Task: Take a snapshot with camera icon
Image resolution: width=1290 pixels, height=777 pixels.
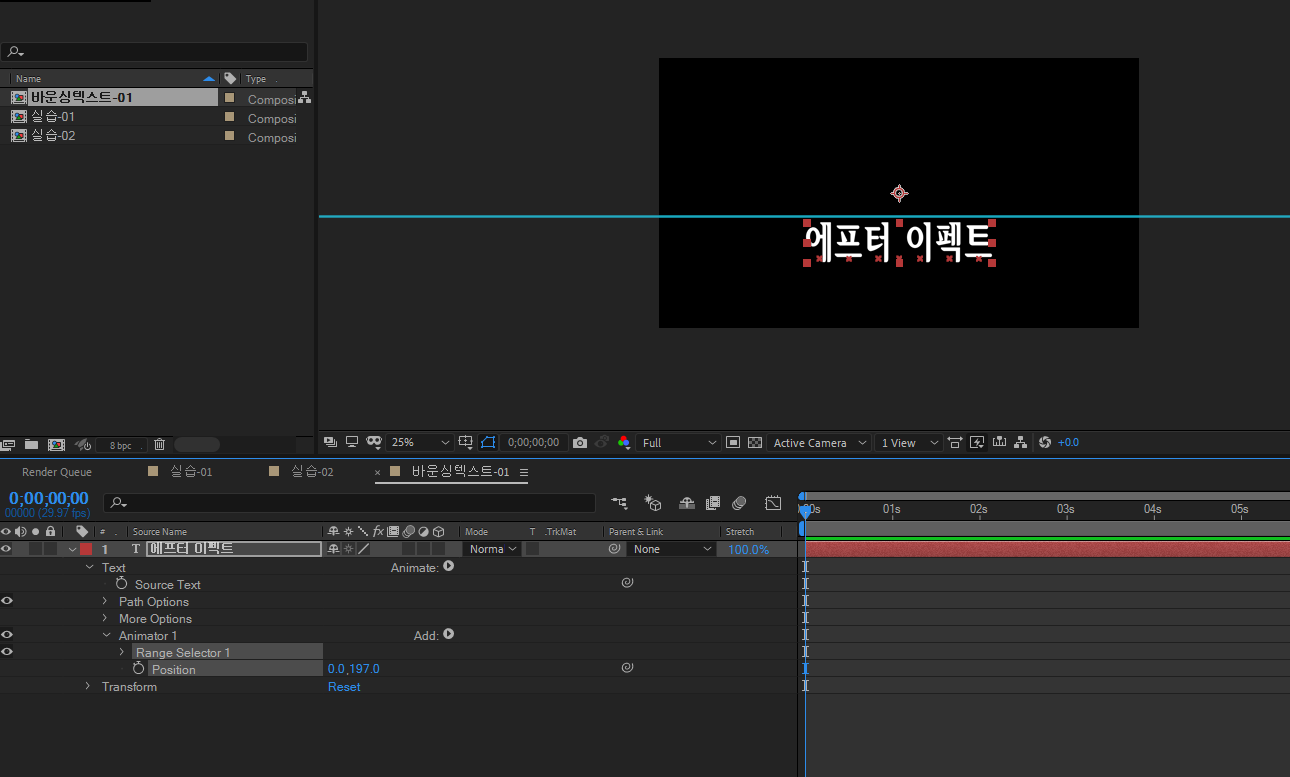Action: click(x=579, y=442)
